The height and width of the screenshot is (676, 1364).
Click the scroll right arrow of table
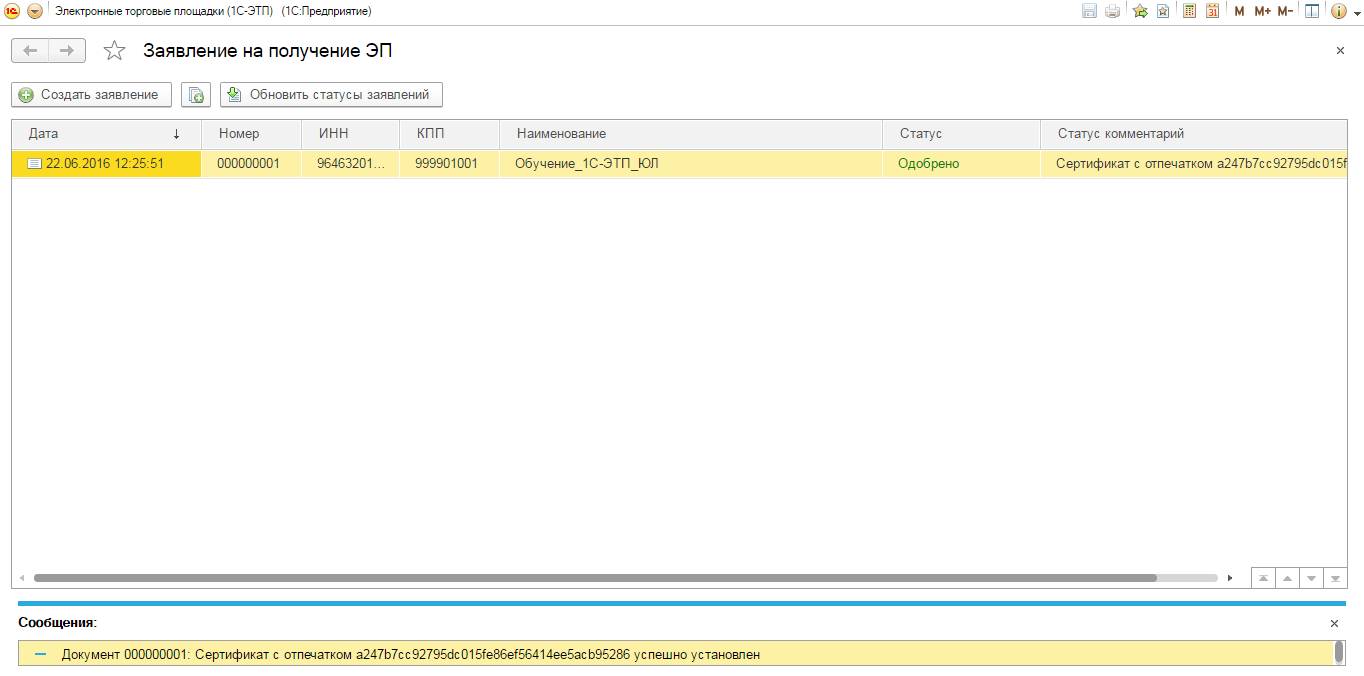tap(1230, 578)
